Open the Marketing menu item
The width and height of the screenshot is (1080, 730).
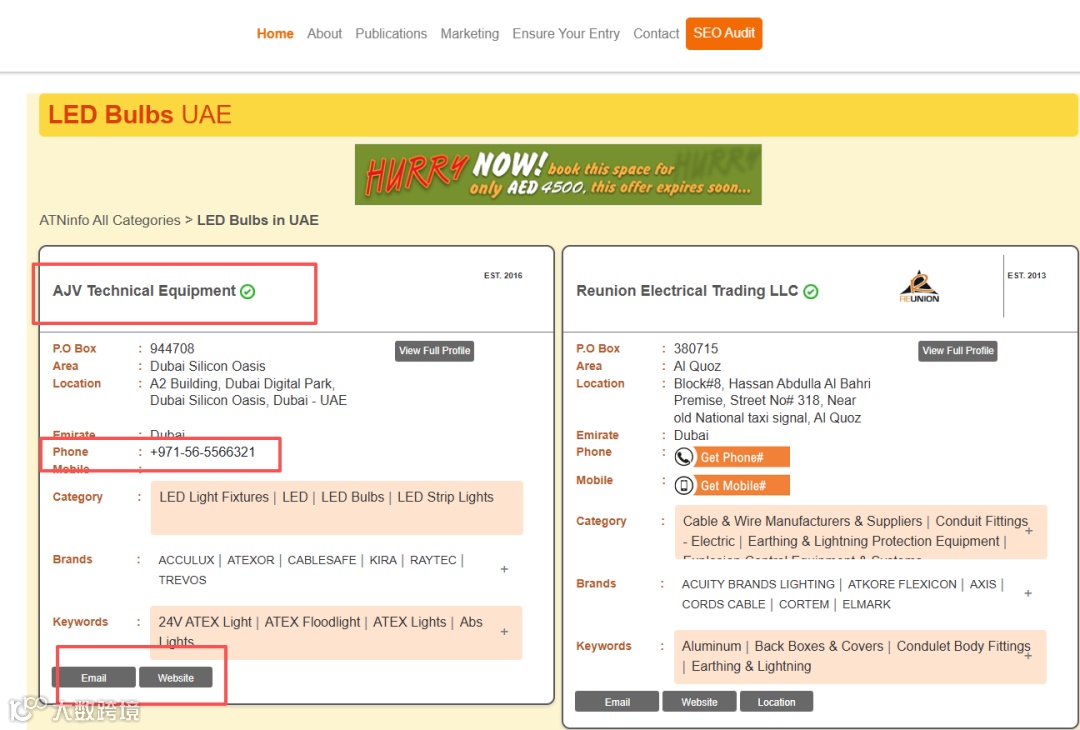(470, 34)
